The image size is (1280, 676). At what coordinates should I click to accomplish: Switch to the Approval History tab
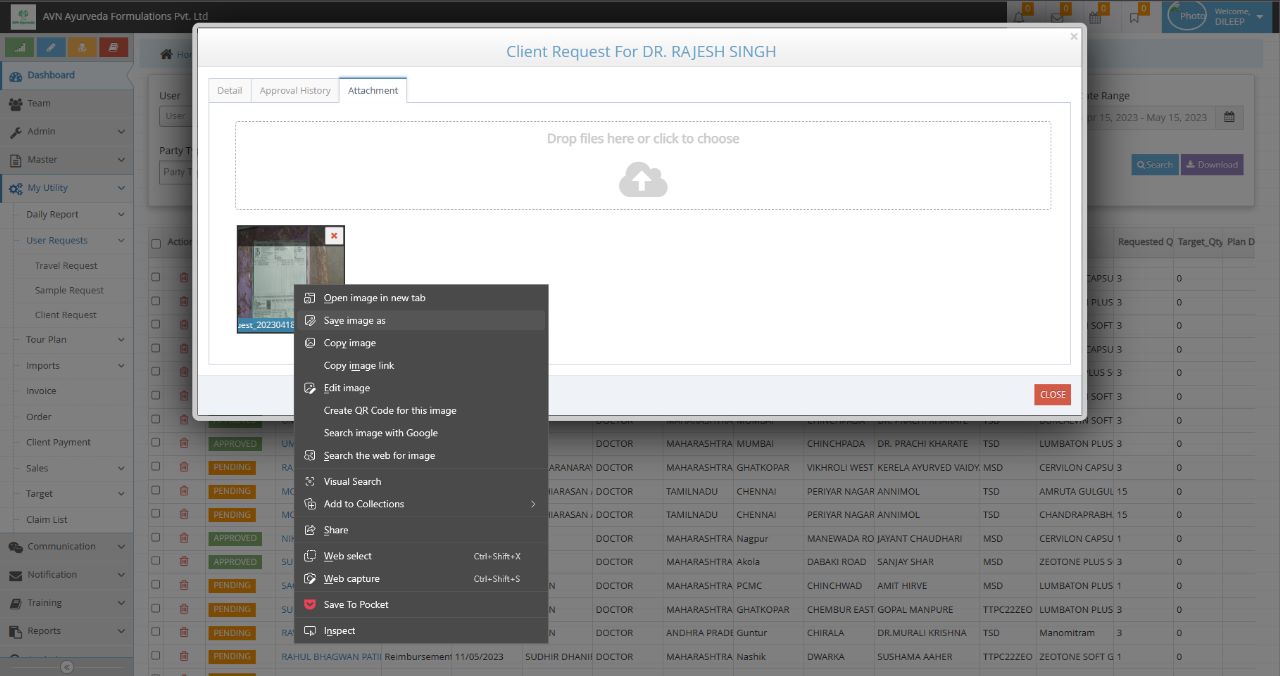pos(295,91)
